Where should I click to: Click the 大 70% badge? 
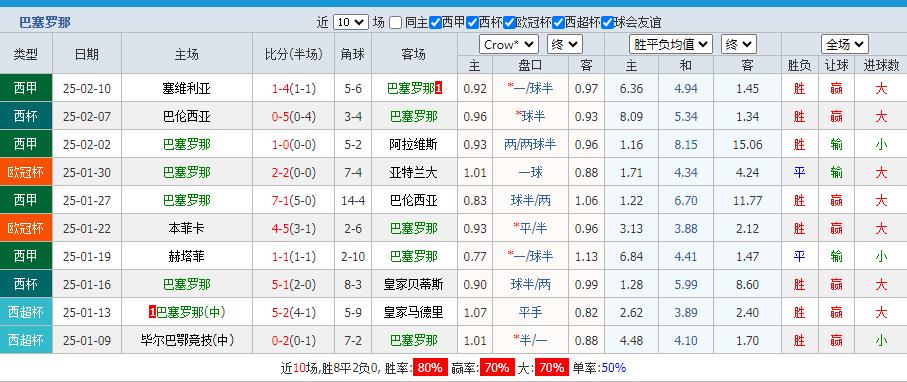pyautogui.click(x=552, y=368)
